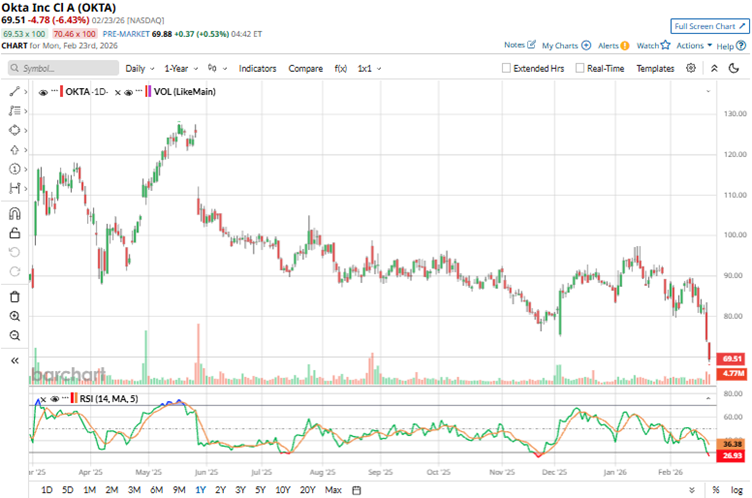Screen dimensions: 752x498
Task: Enable the Extended Hrs checkbox
Action: click(506, 68)
